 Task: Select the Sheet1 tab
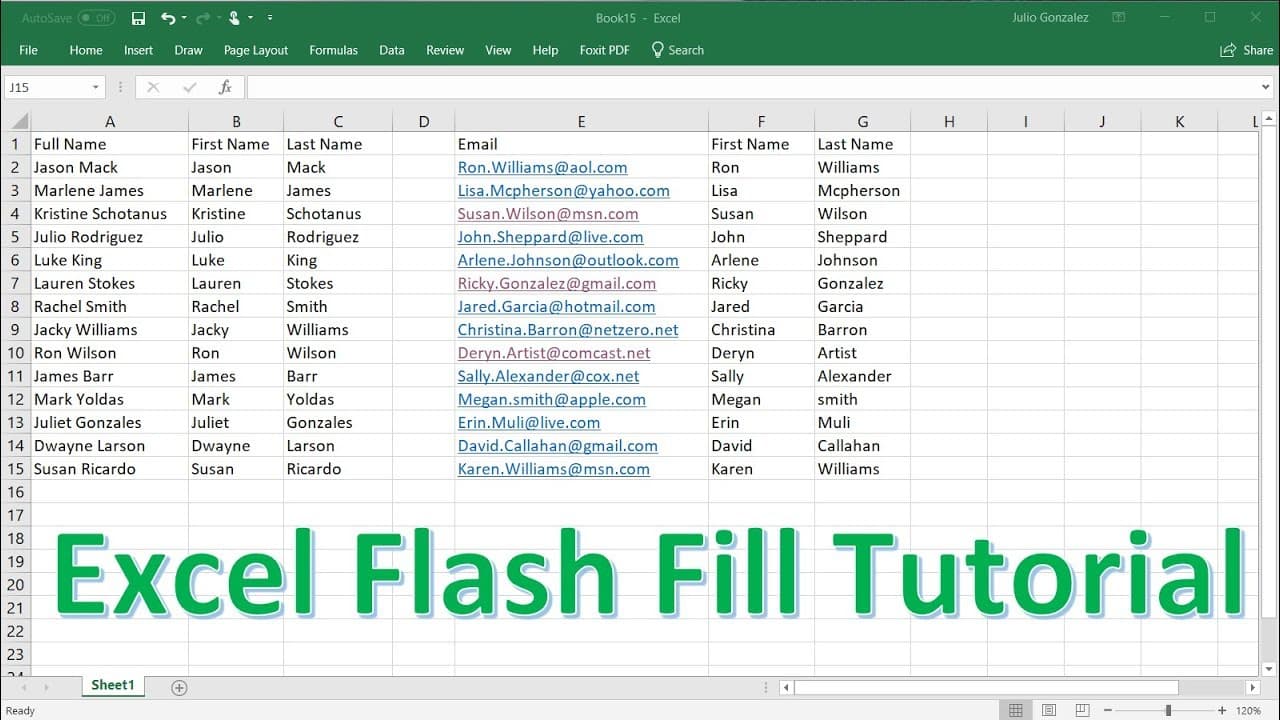(112, 685)
